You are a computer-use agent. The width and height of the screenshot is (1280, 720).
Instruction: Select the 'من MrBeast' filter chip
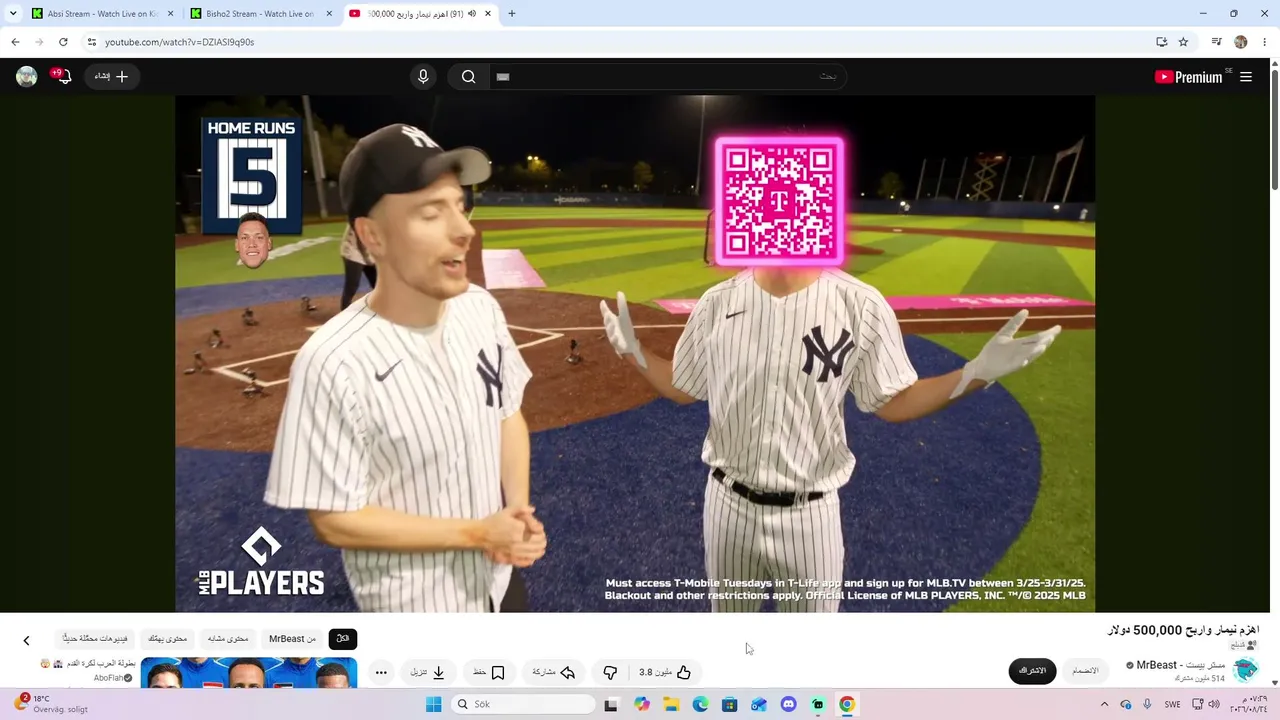click(292, 639)
